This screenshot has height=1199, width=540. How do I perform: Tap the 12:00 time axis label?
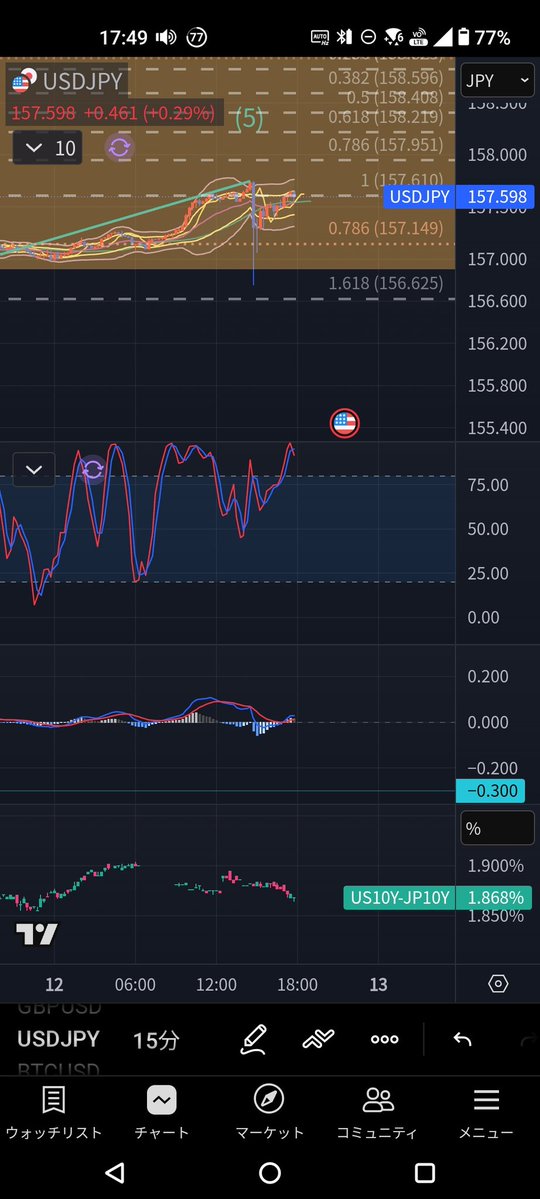click(x=216, y=984)
